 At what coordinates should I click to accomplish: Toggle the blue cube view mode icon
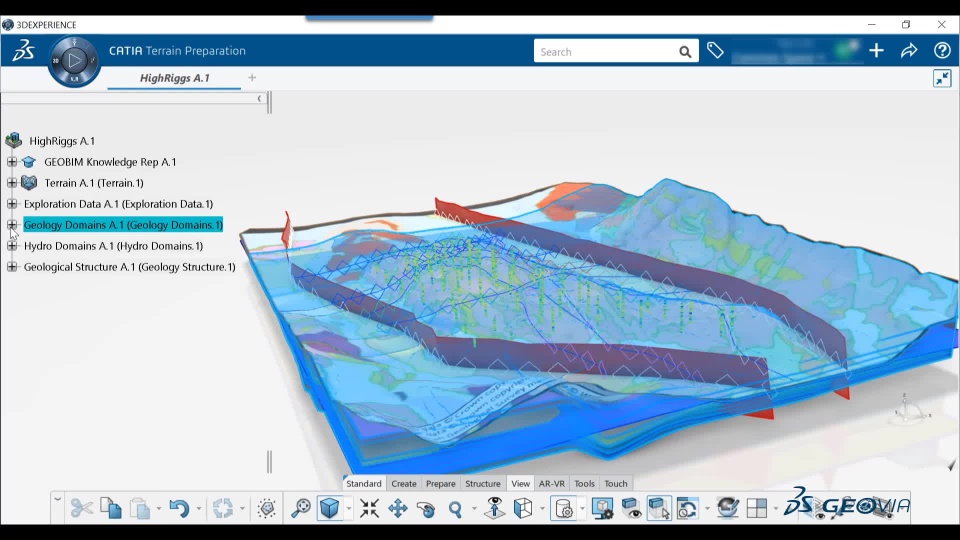[x=329, y=508]
